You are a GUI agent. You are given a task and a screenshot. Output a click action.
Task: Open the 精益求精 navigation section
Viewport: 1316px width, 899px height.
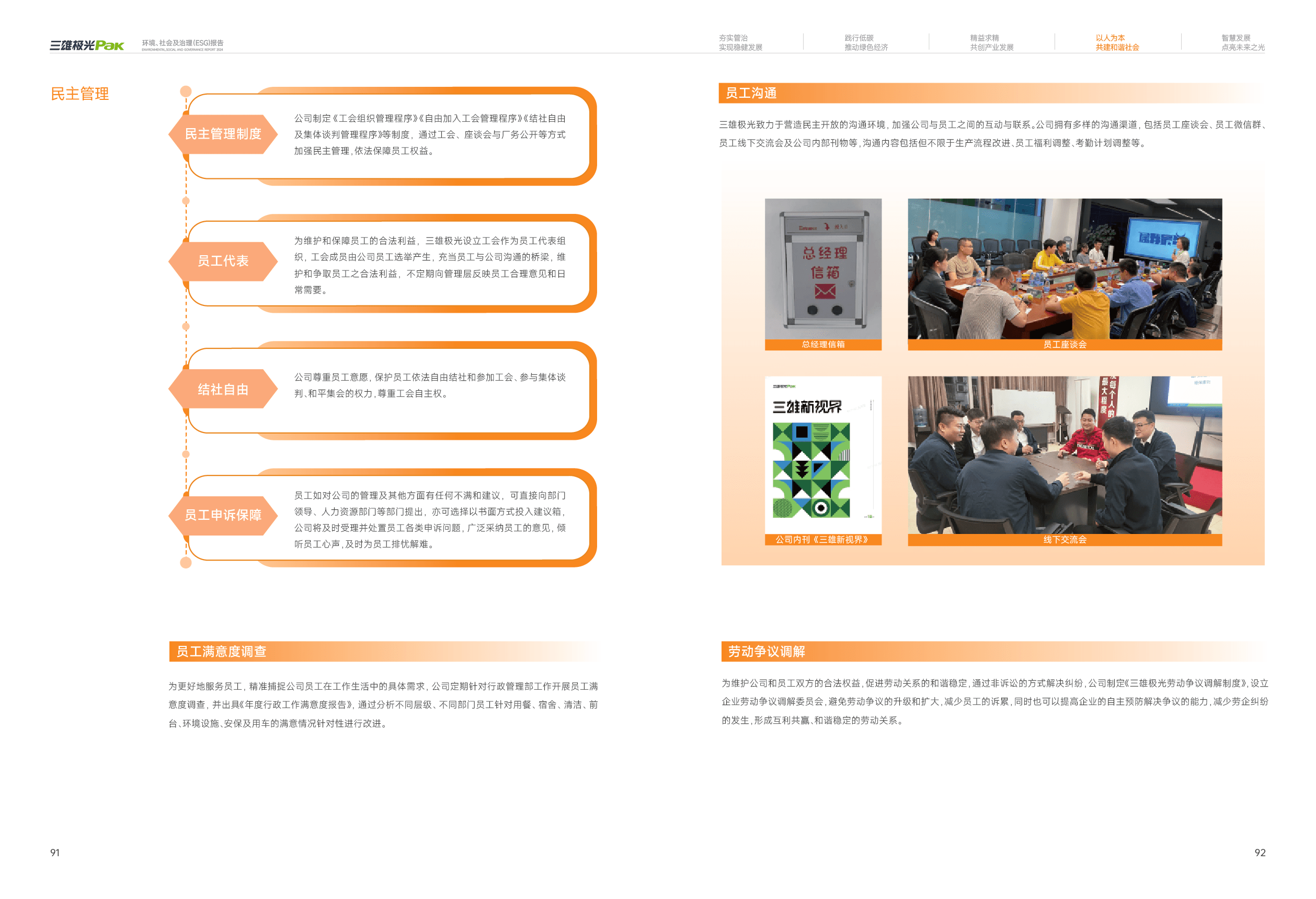pos(991,42)
